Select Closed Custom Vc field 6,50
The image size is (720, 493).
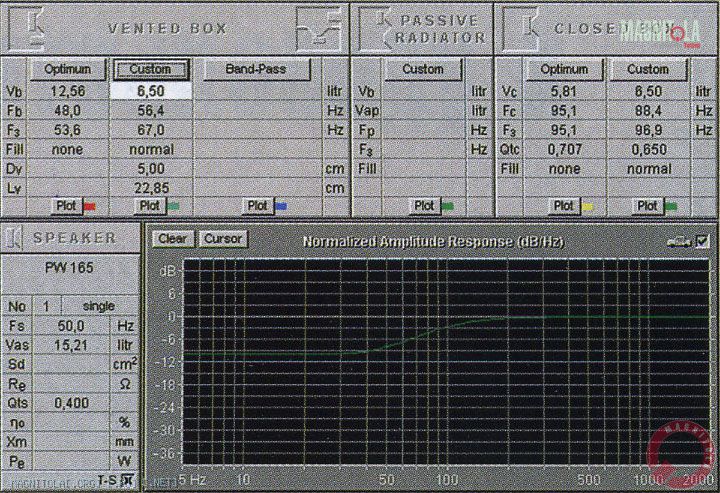click(648, 91)
